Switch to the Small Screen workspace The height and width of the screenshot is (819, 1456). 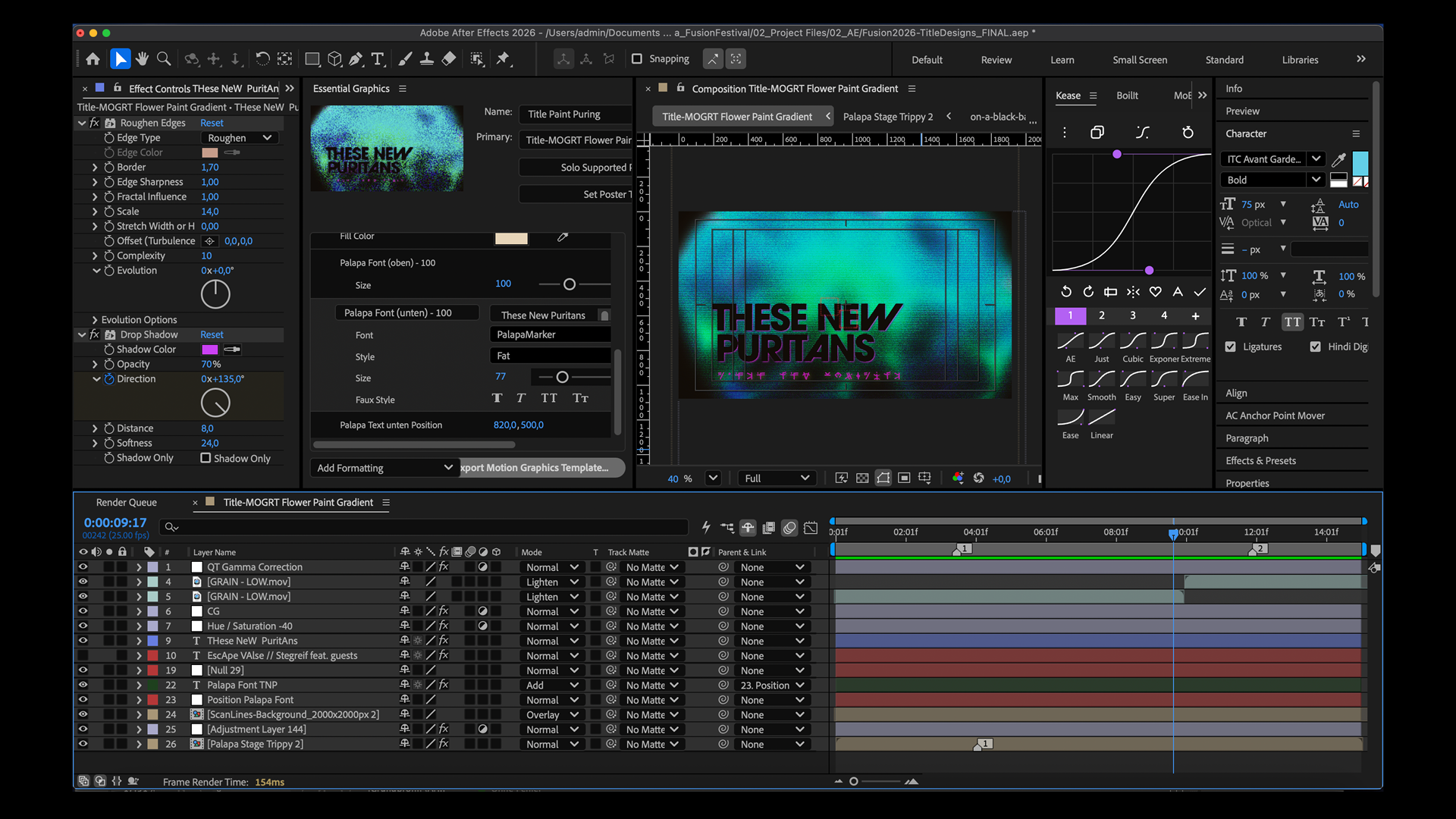[x=1140, y=60]
